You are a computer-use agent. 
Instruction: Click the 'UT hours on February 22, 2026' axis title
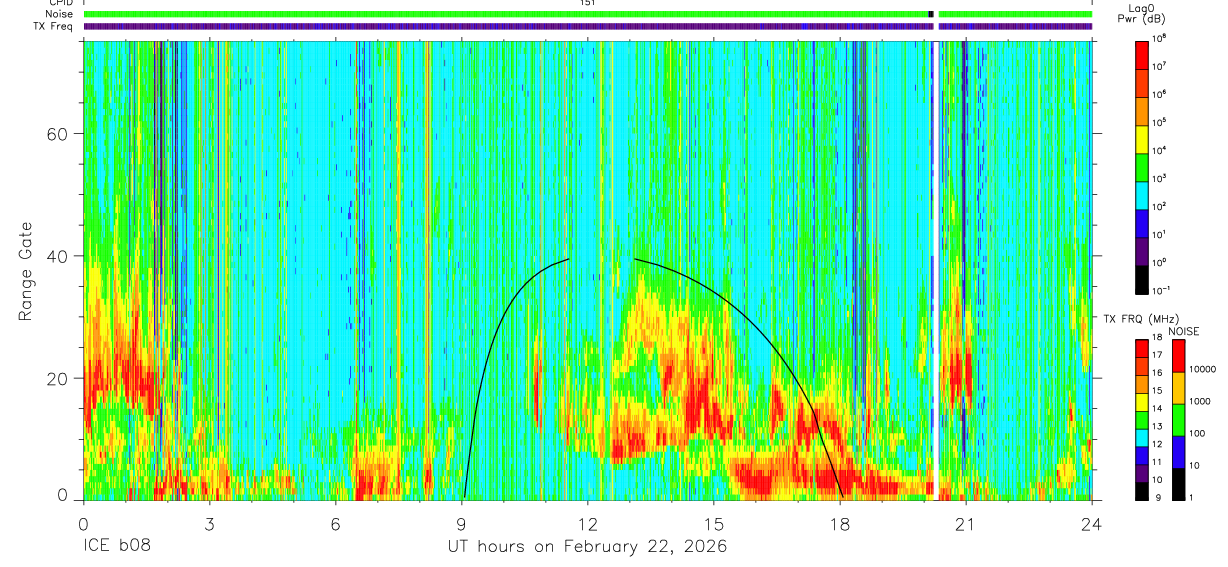coord(586,547)
